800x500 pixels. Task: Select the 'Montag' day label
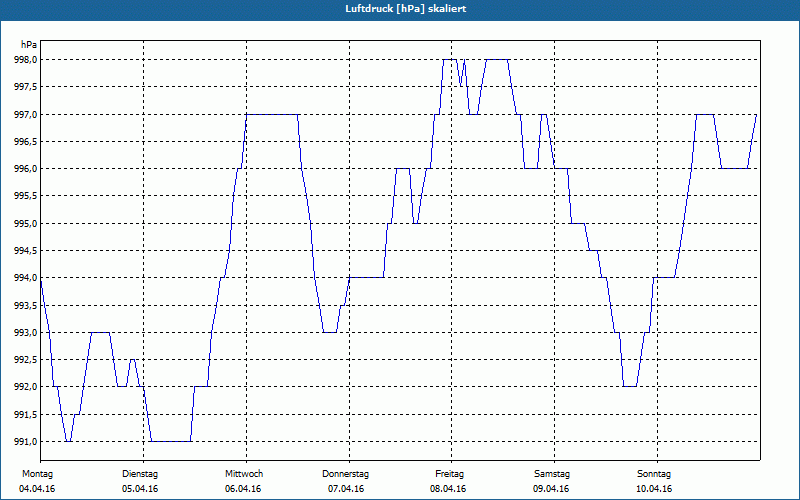pyautogui.click(x=37, y=474)
